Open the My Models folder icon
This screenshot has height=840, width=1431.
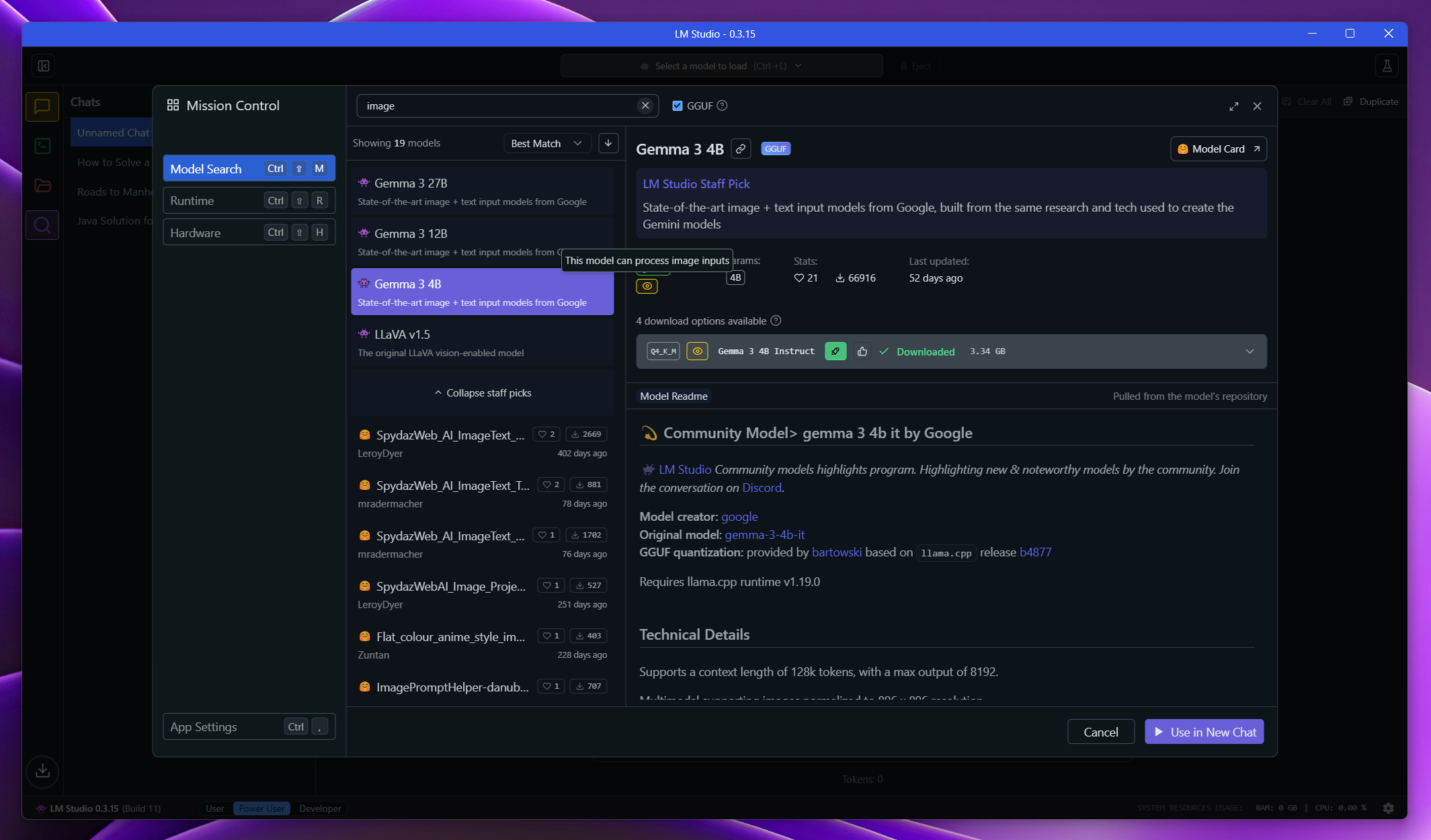point(42,185)
